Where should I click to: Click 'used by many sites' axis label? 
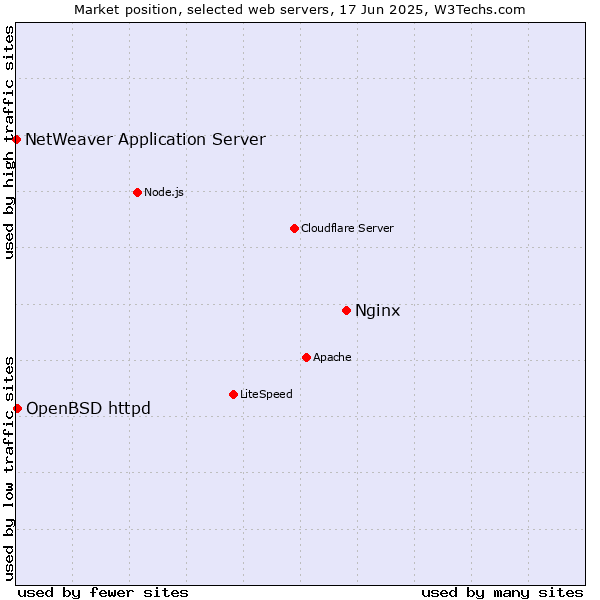click(502, 593)
